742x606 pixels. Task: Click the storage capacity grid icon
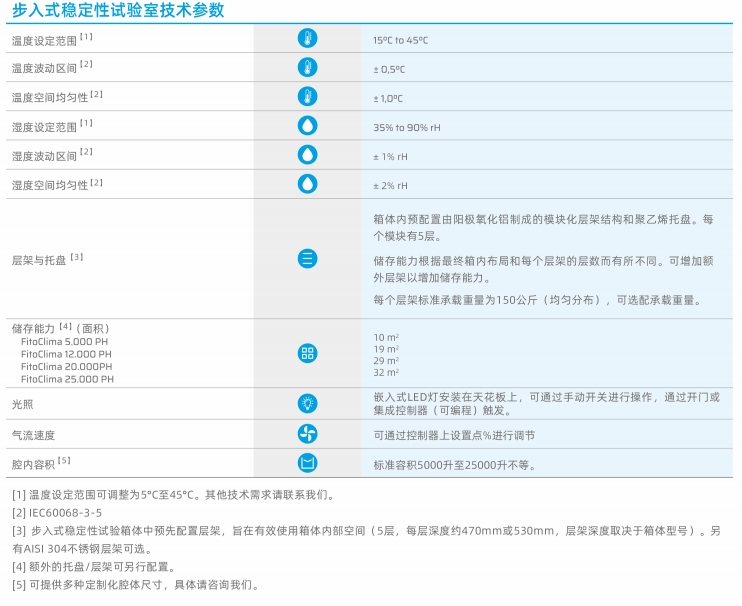[307, 353]
